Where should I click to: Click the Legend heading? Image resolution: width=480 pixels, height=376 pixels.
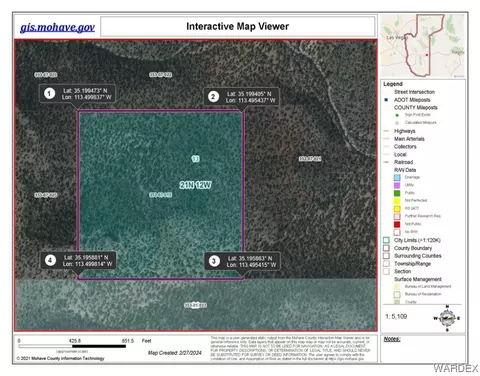[x=393, y=84]
